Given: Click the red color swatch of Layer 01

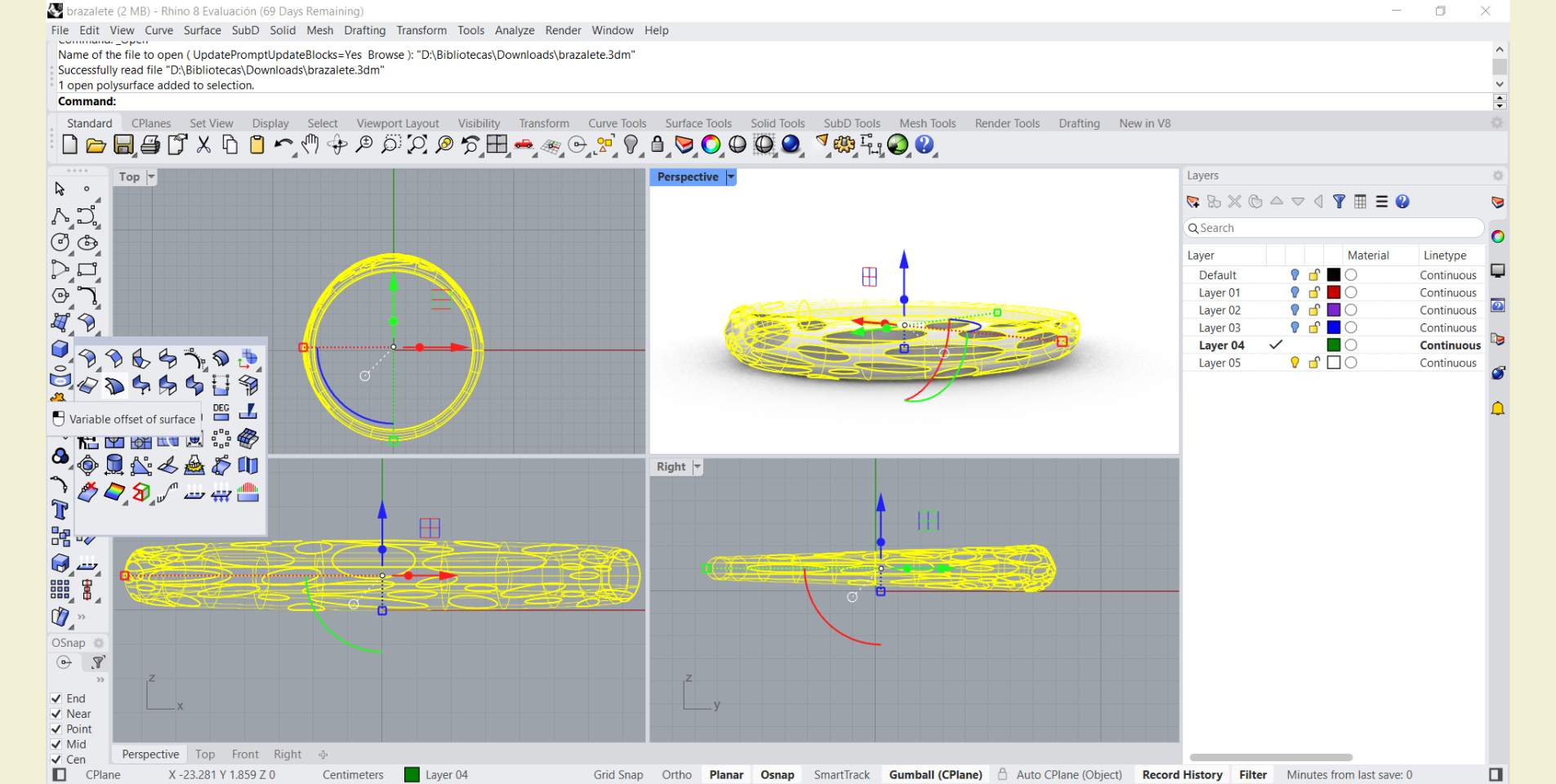Looking at the screenshot, I should [x=1334, y=292].
